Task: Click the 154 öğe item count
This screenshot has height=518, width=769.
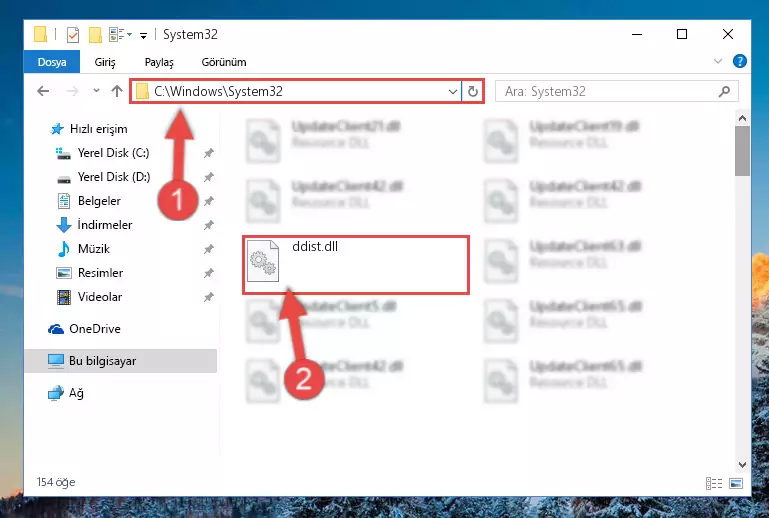Action: tap(56, 482)
